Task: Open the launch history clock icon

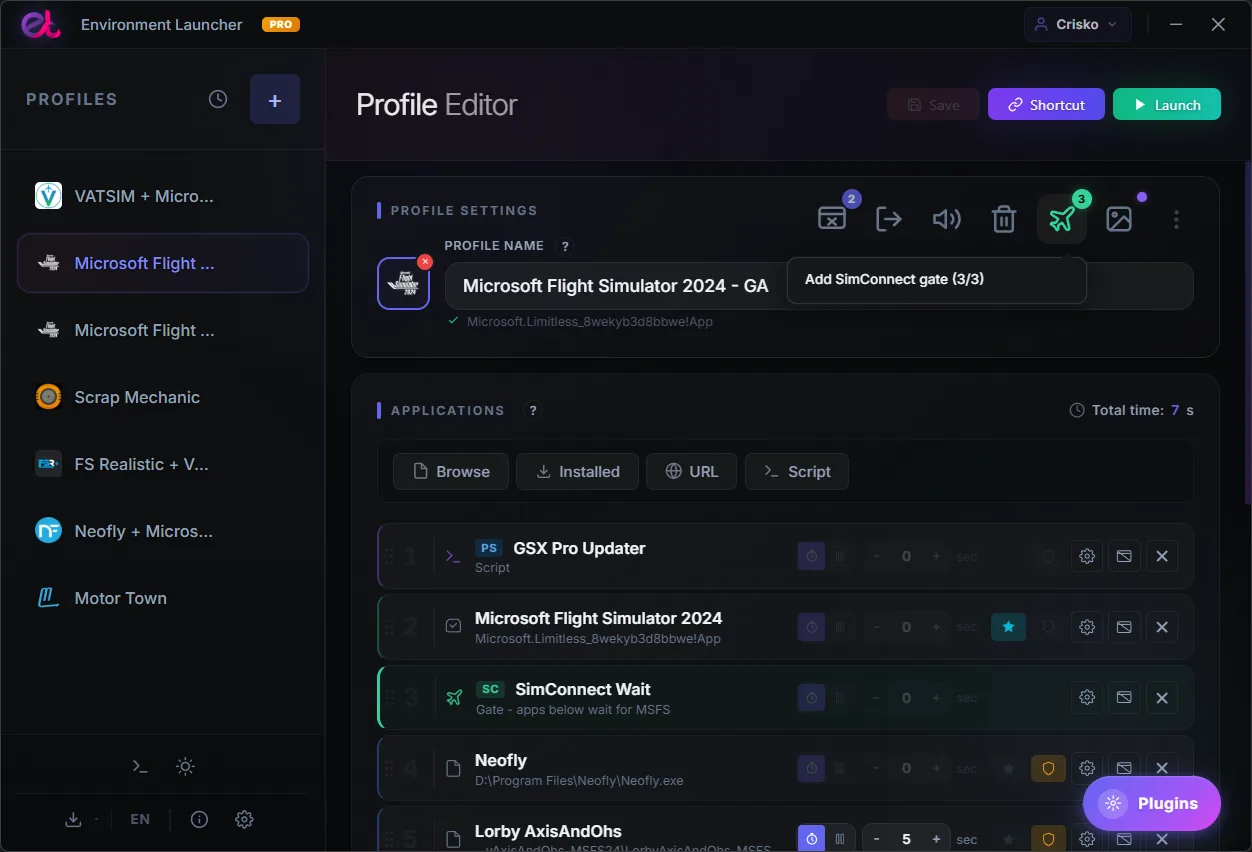Action: click(218, 99)
